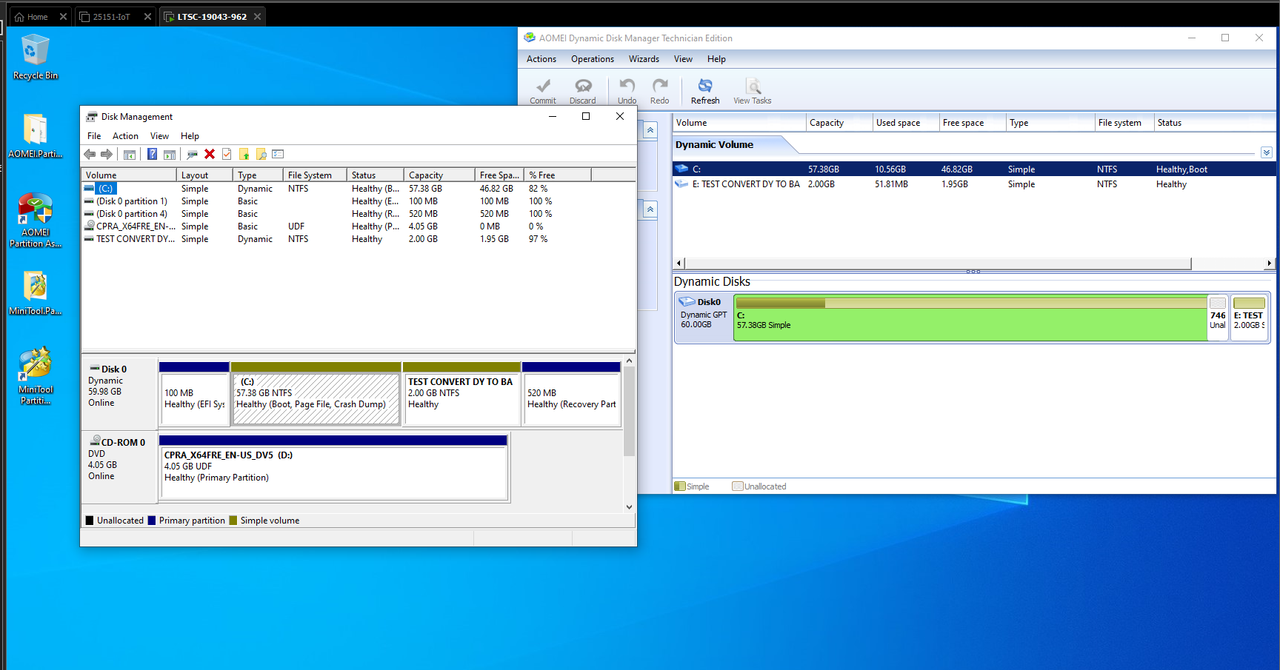Click the Disk0 drive icon in AOMEI Dynamic Disks
Screen dimensions: 1280x670
687,301
